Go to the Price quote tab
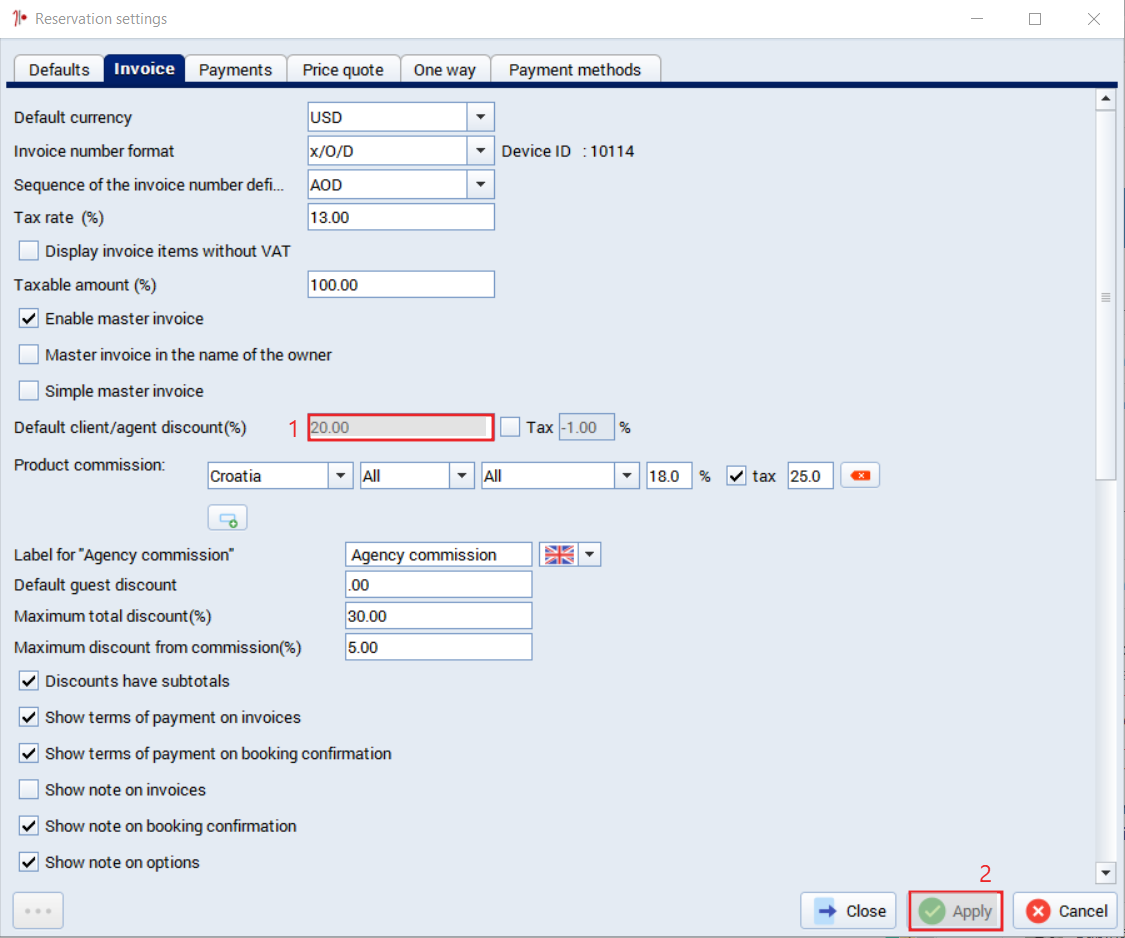Screen dimensions: 1125x938 pyautogui.click(x=343, y=70)
